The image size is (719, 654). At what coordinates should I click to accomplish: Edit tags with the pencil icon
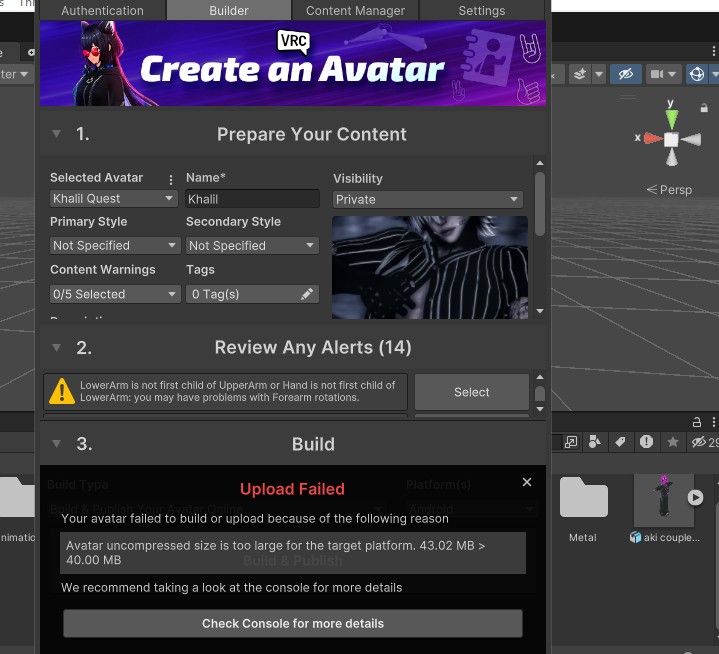[x=307, y=294]
